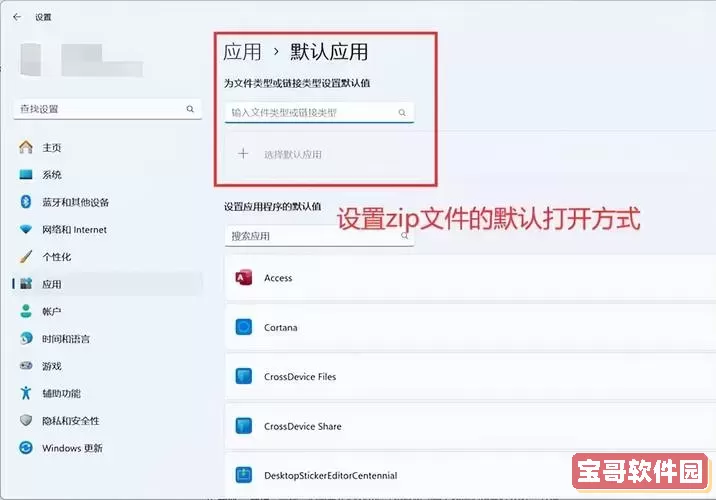
Task: Open CrossDevice Share defaults row
Action: [470, 426]
